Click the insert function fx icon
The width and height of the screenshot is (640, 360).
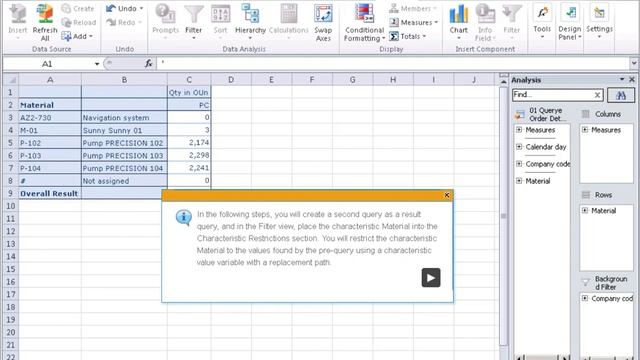pyautogui.click(x=149, y=63)
